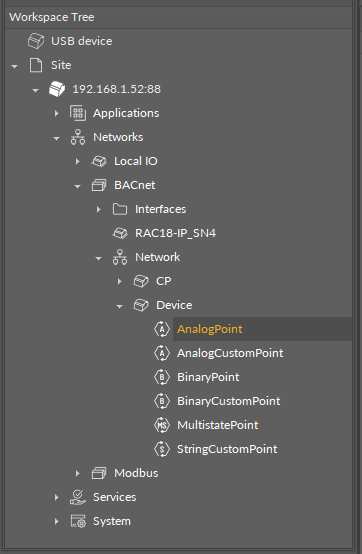Expand the Interfaces folder
The image size is (362, 554).
(x=99, y=210)
